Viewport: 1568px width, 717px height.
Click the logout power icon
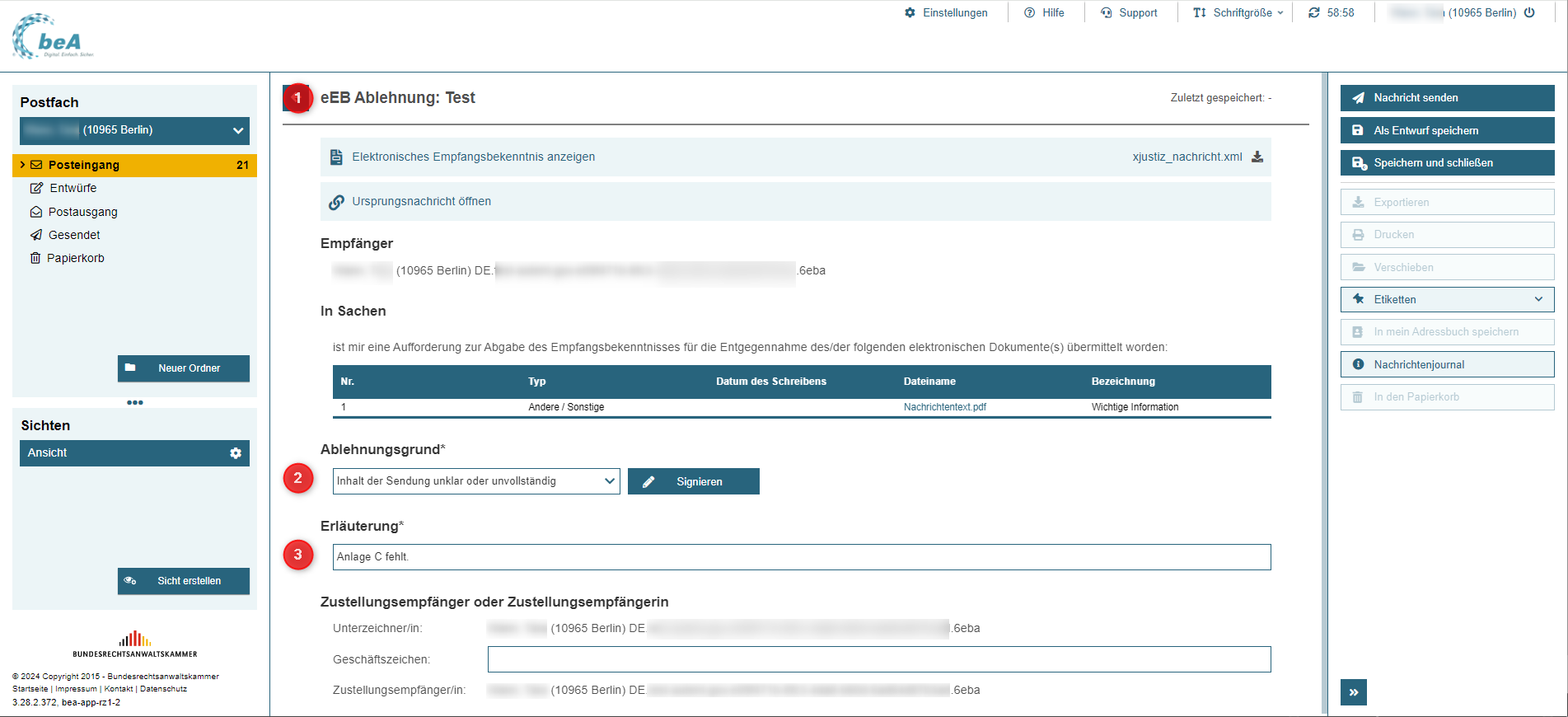point(1529,12)
